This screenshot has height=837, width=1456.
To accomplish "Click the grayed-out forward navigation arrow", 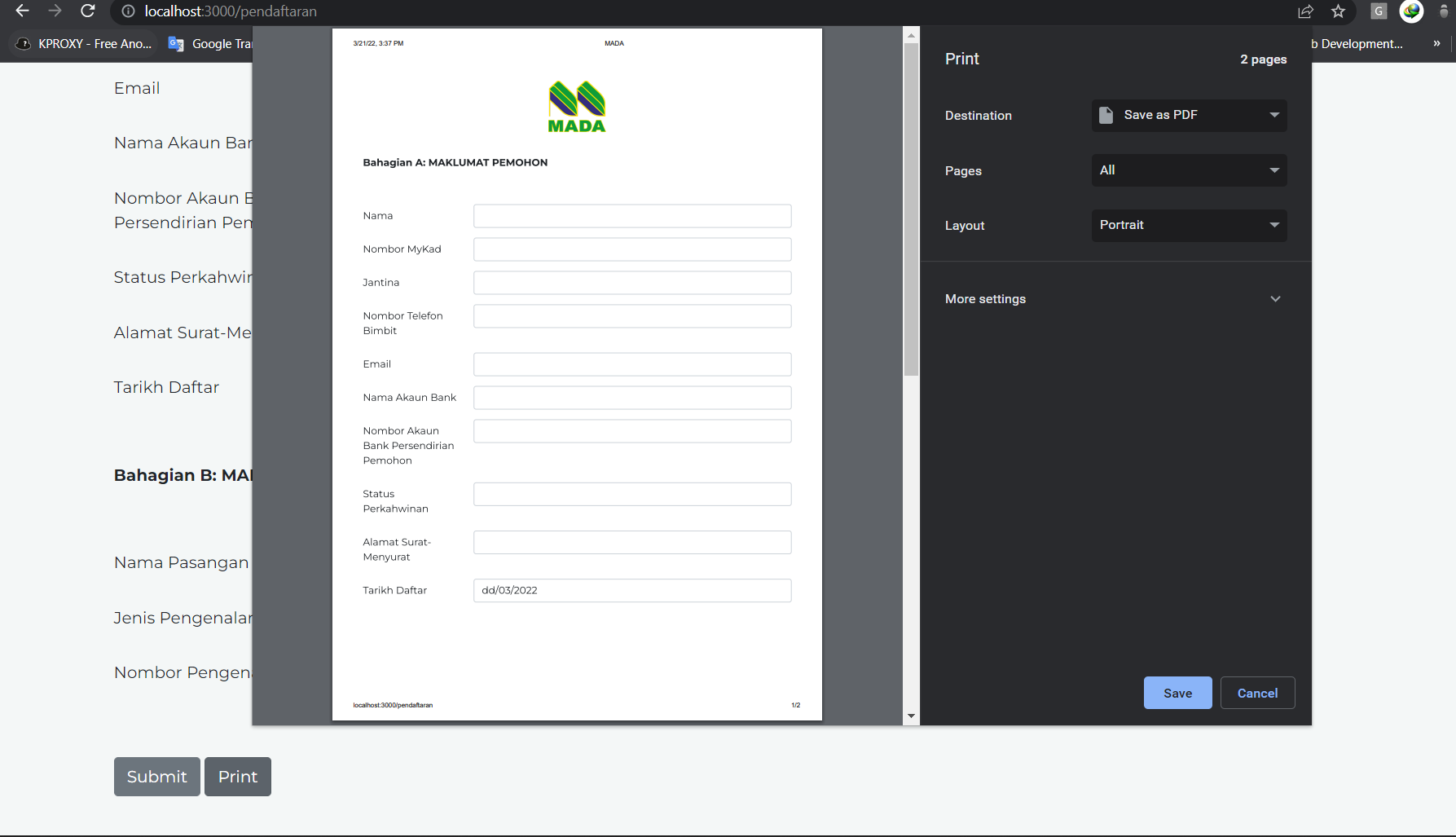I will coord(55,11).
